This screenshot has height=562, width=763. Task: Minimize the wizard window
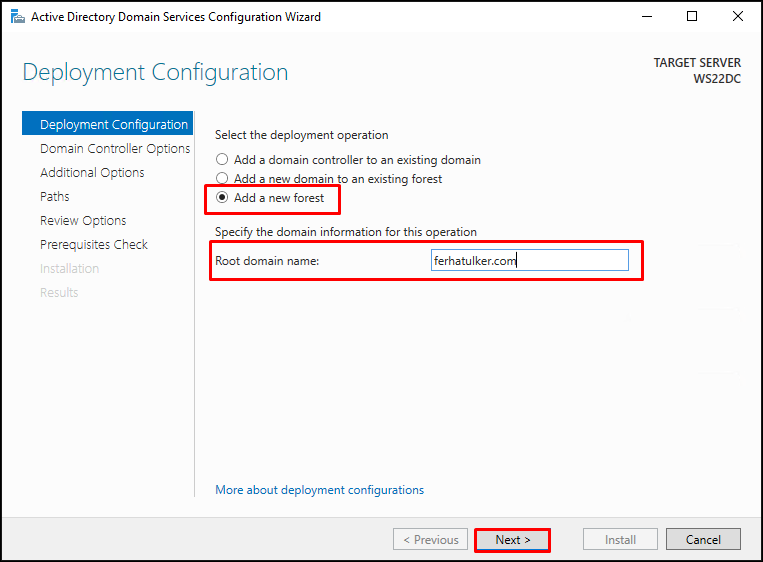[647, 17]
